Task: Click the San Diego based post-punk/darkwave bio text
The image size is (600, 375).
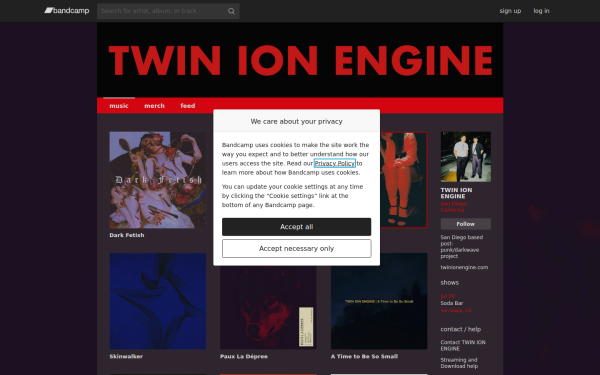Action: (x=461, y=247)
